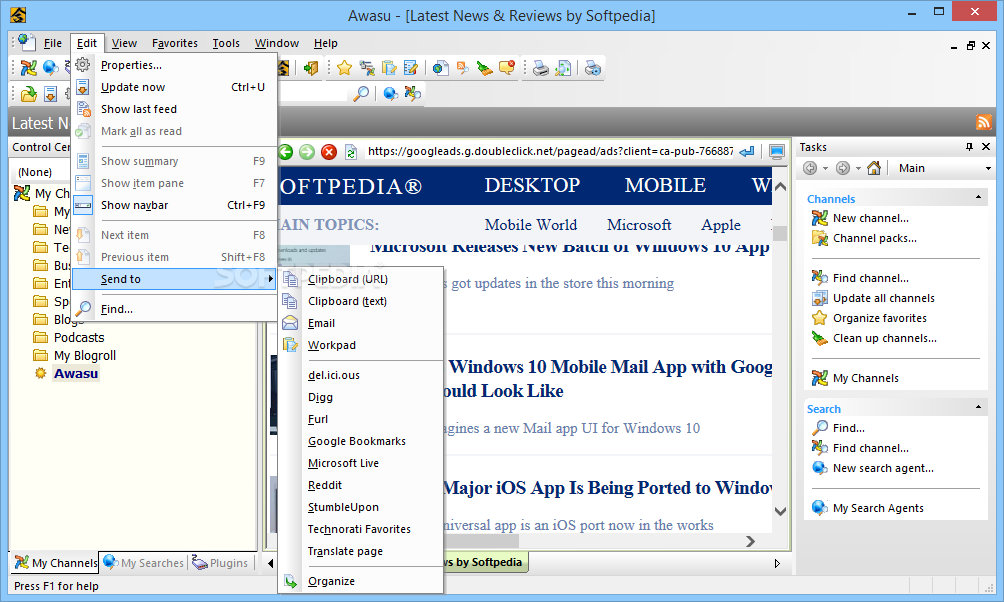Click the feed search toolbar icon
This screenshot has width=1004, height=602.
click(x=462, y=67)
